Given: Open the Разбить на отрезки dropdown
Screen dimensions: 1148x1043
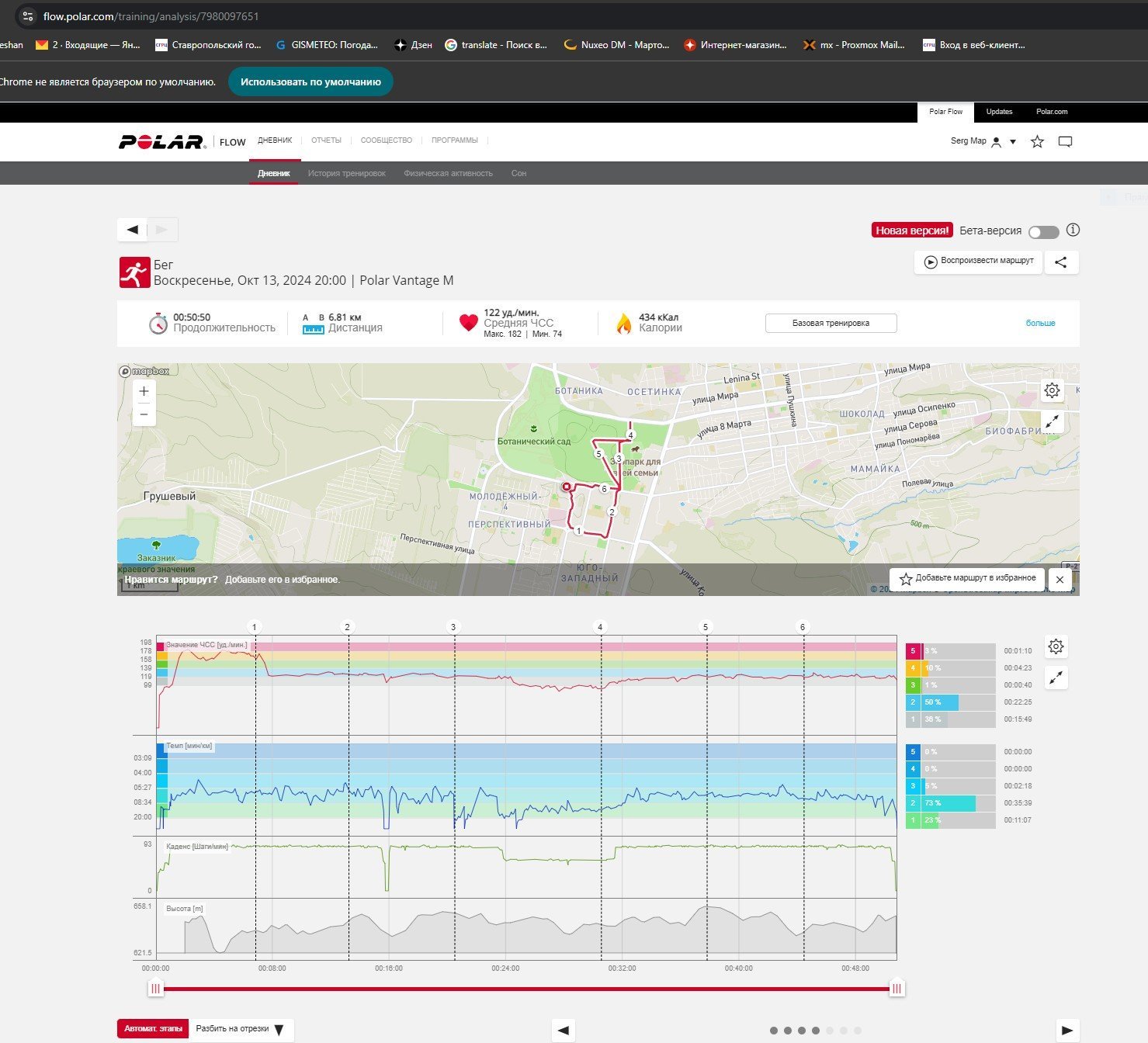Looking at the screenshot, I should point(241,1029).
